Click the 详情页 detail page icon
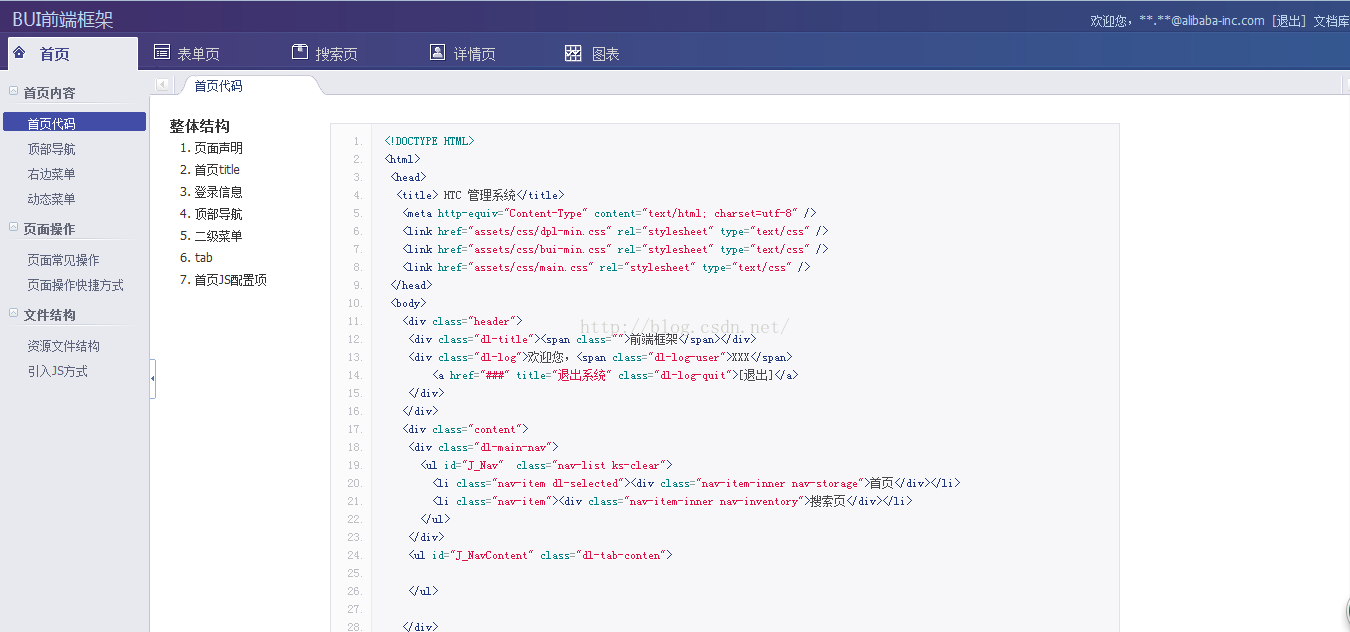The image size is (1350, 632). pos(436,50)
